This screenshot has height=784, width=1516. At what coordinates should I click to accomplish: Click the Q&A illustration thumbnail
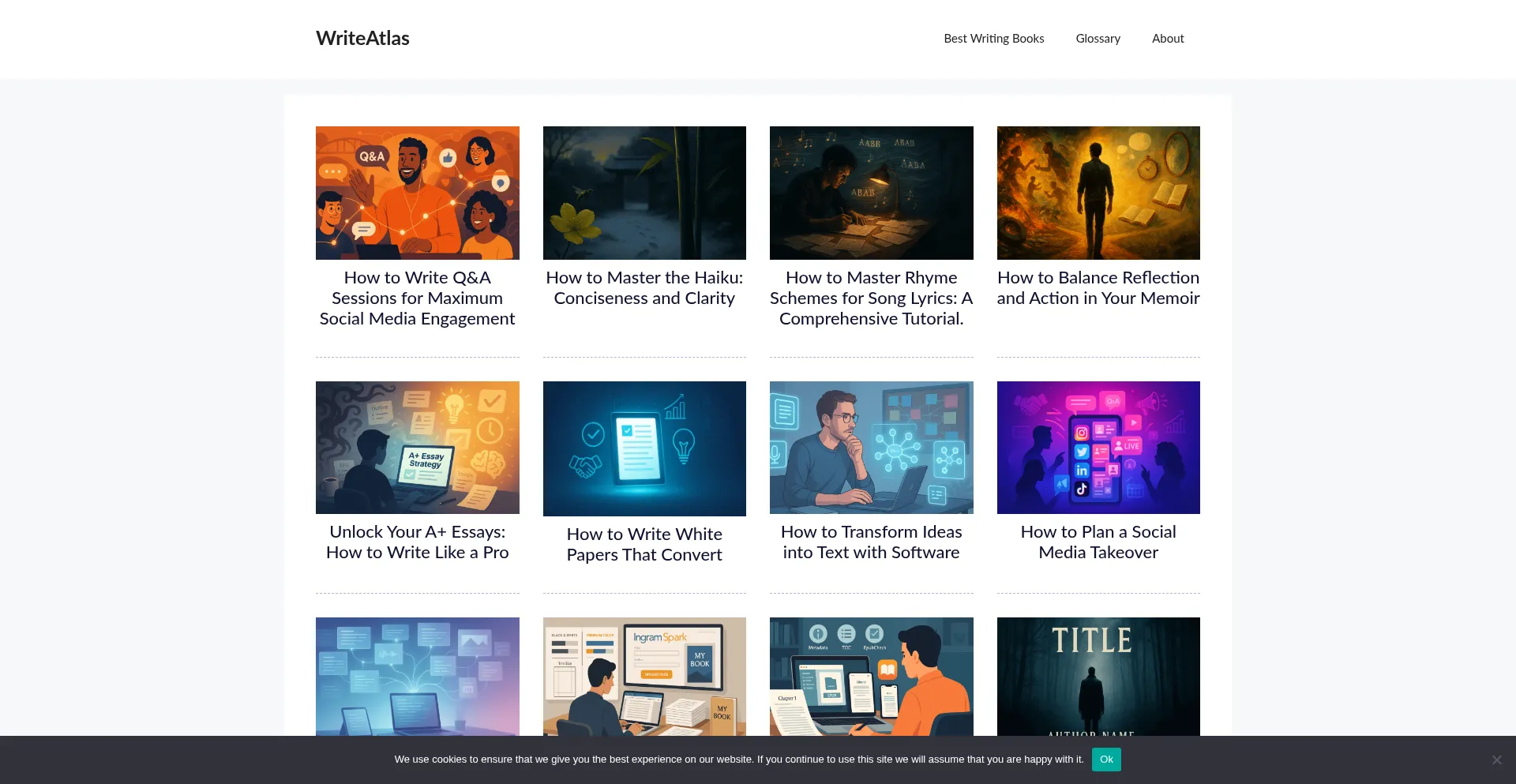(x=417, y=193)
